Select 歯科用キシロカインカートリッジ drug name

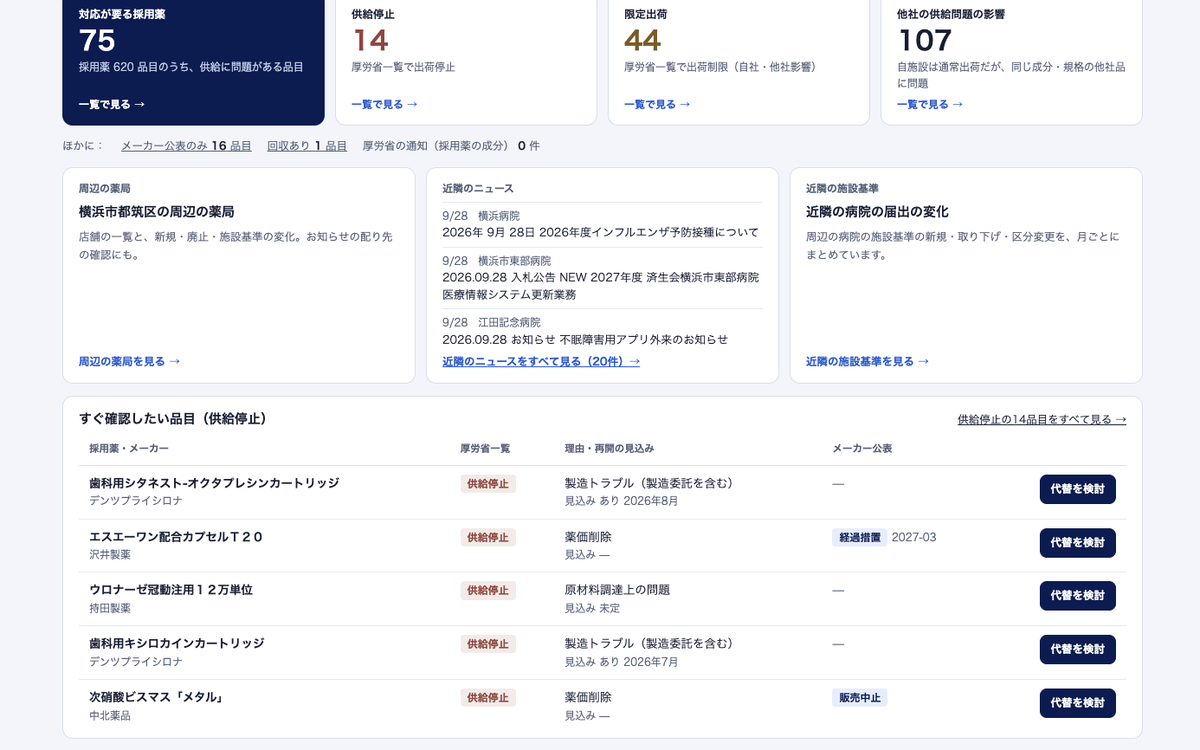177,643
